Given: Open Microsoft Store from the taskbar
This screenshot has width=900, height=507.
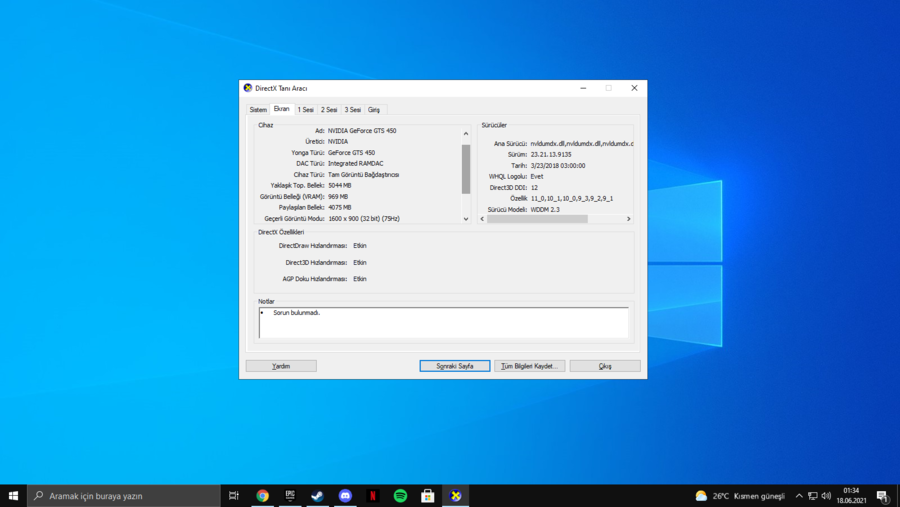Looking at the screenshot, I should coord(428,496).
